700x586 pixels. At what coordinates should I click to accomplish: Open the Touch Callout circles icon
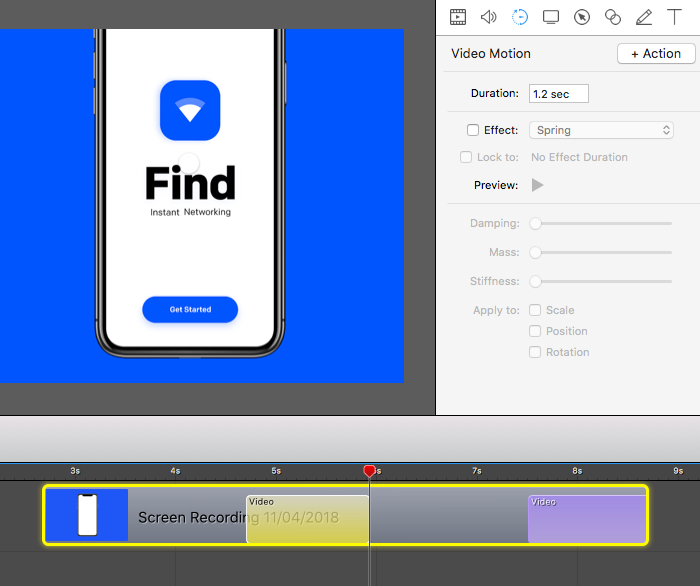(612, 17)
